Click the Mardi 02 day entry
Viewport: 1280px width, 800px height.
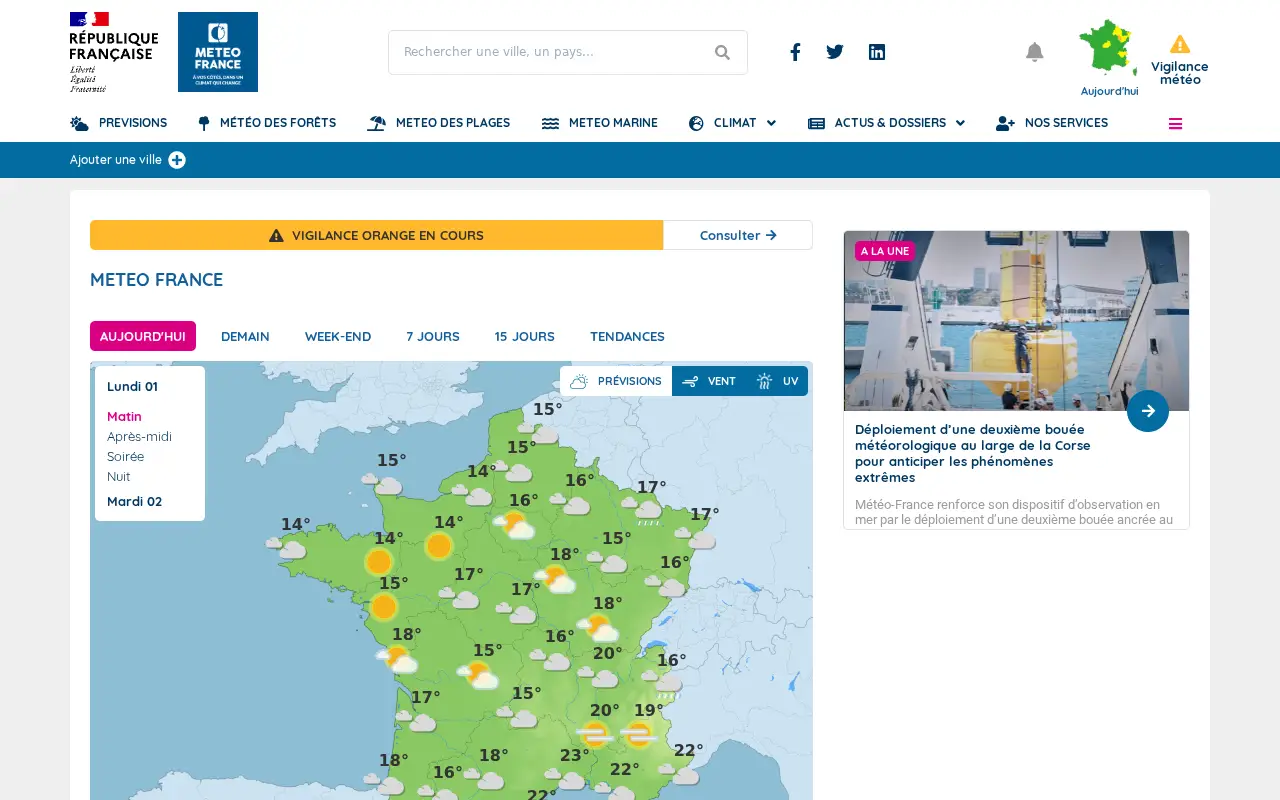click(x=134, y=501)
